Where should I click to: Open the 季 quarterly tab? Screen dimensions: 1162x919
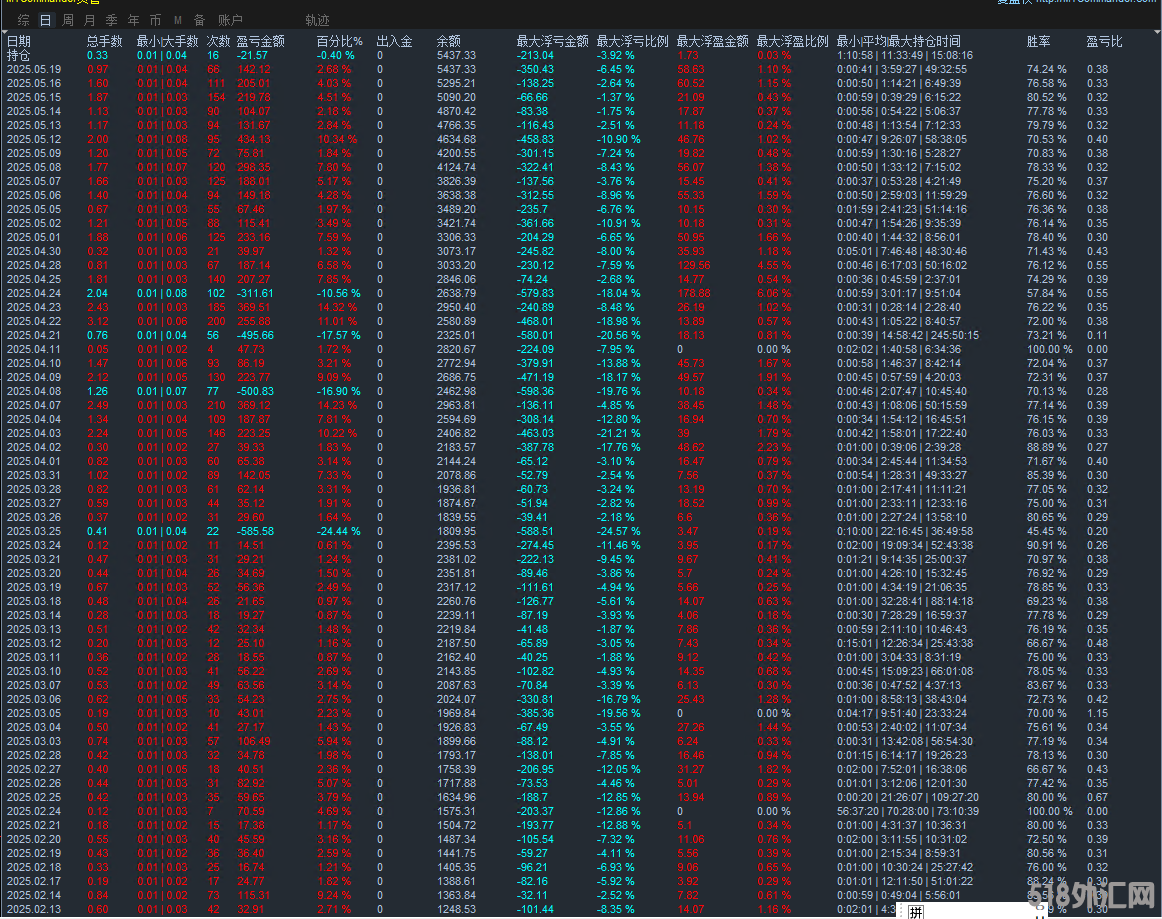tap(111, 20)
